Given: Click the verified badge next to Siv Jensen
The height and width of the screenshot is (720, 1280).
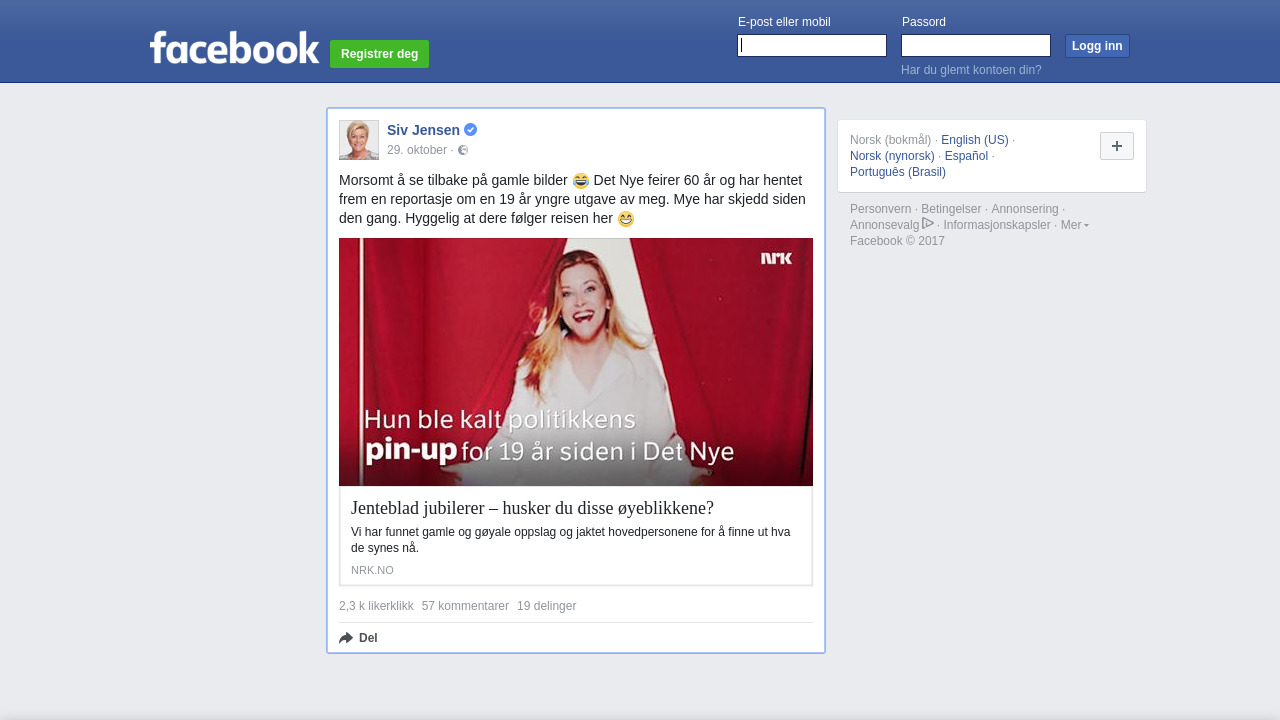Looking at the screenshot, I should [x=470, y=130].
